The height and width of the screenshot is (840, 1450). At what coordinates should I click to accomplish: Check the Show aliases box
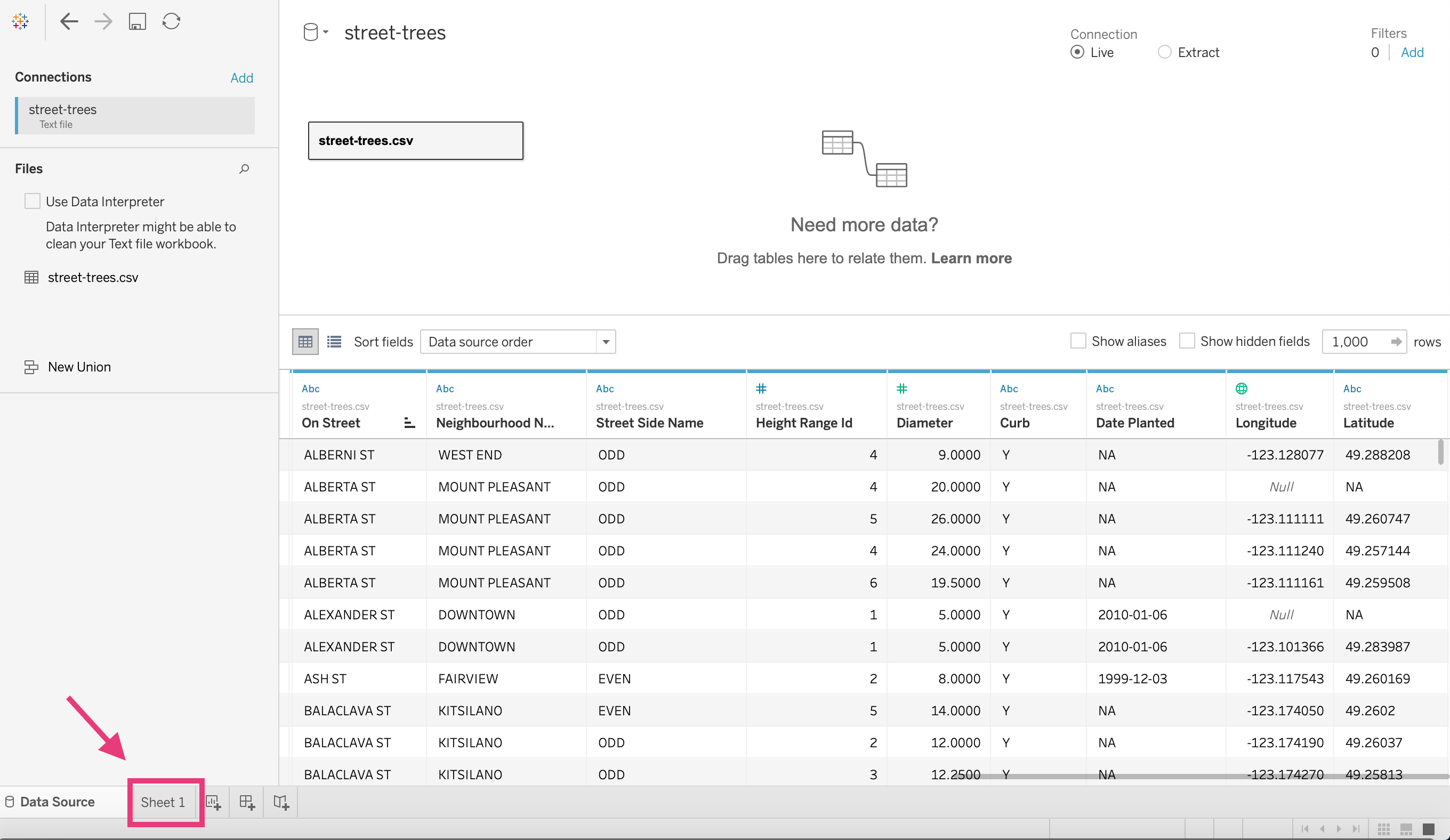pos(1078,341)
